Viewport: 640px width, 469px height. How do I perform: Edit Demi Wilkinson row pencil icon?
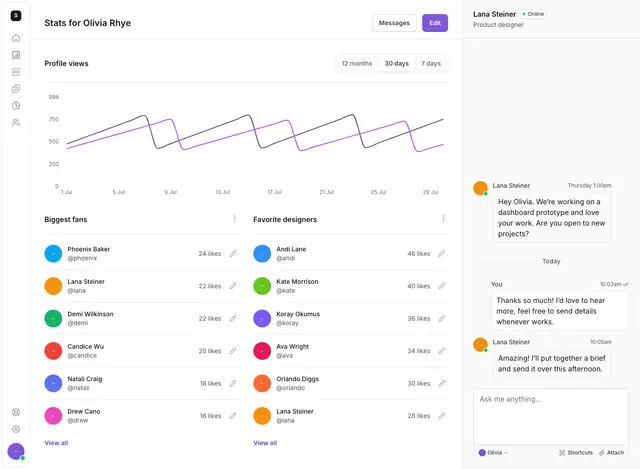(x=233, y=318)
